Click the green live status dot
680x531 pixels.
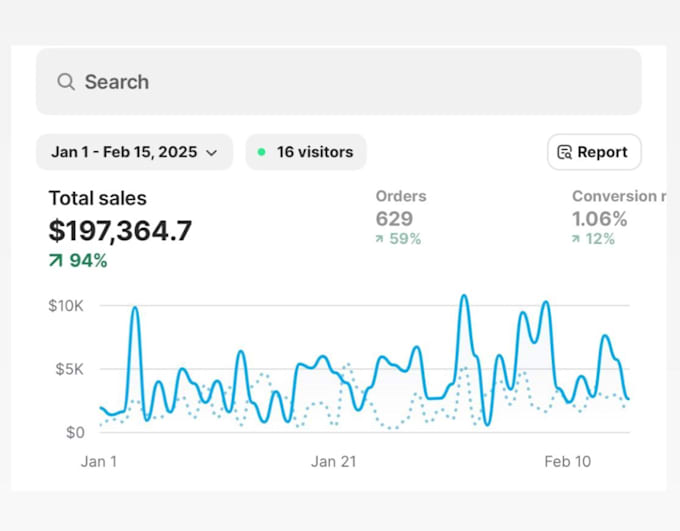pos(262,152)
